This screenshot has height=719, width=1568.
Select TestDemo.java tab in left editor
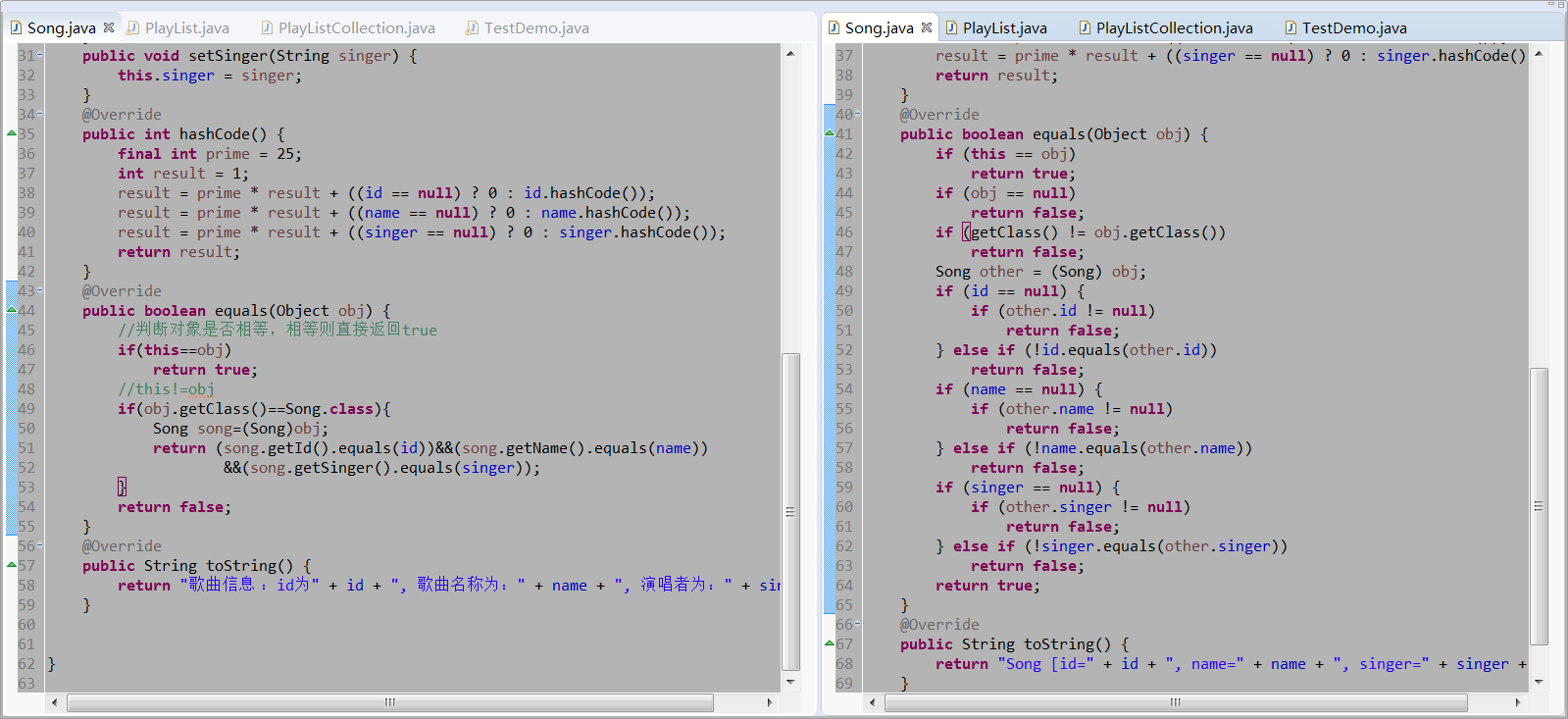tap(536, 27)
